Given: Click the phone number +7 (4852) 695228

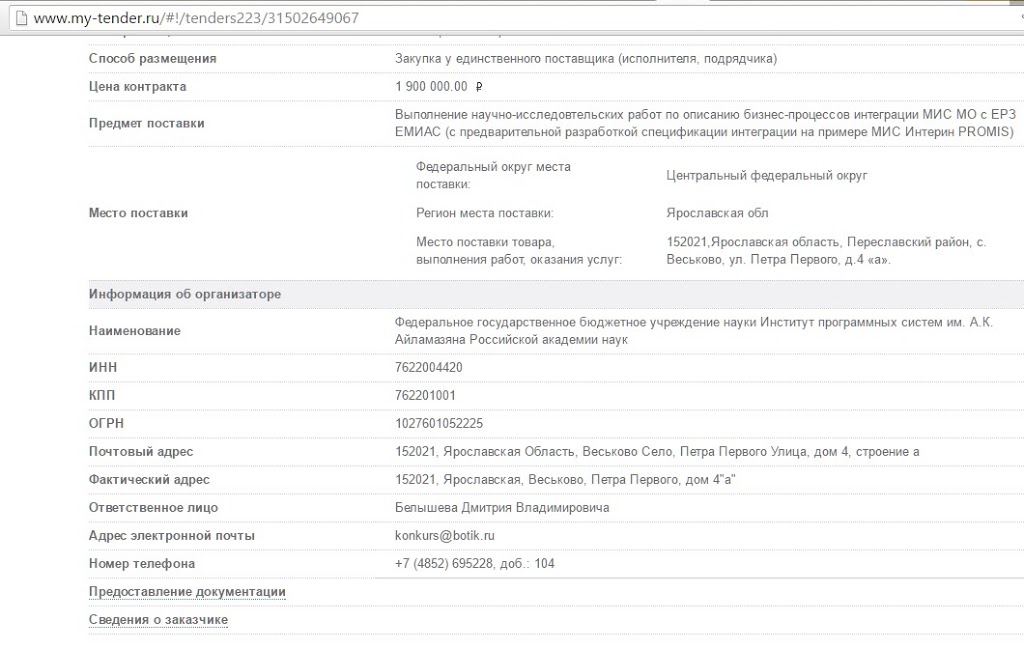Looking at the screenshot, I should (474, 564).
